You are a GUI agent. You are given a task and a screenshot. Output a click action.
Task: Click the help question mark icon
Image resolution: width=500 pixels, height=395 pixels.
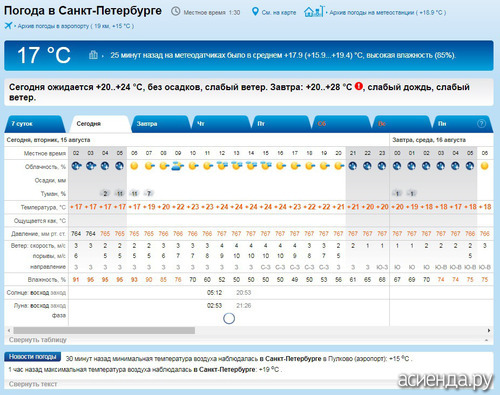pos(481,124)
